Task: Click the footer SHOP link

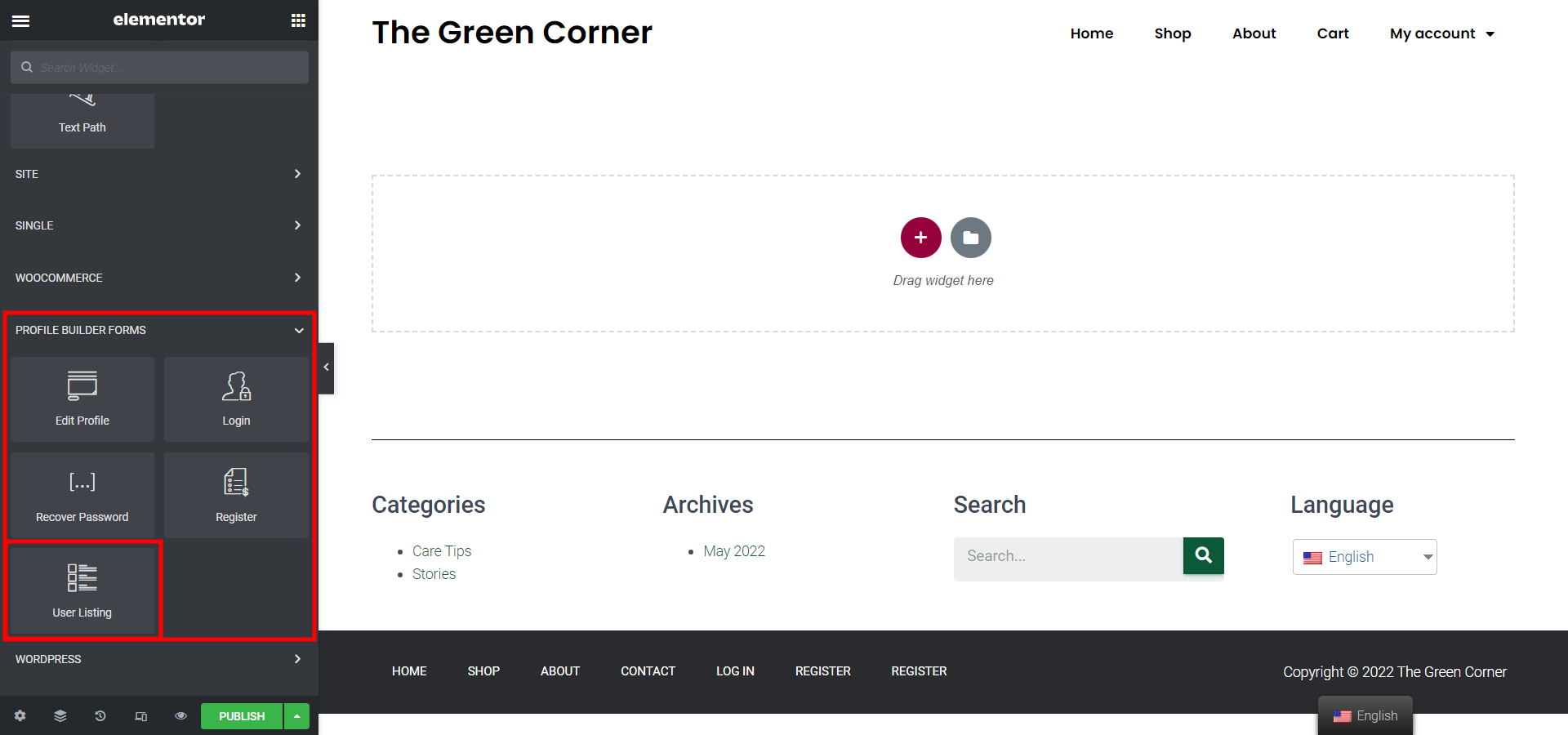Action: point(483,671)
